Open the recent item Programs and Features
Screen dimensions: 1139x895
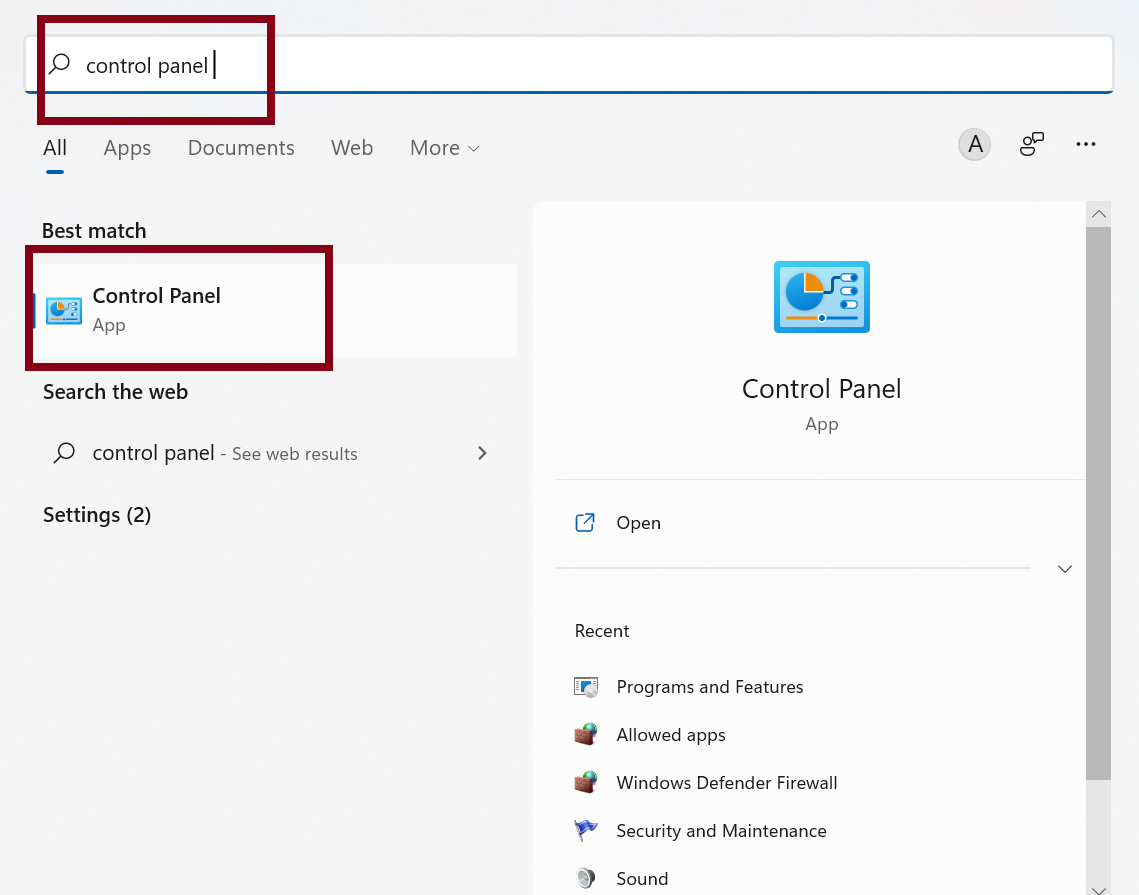710,687
